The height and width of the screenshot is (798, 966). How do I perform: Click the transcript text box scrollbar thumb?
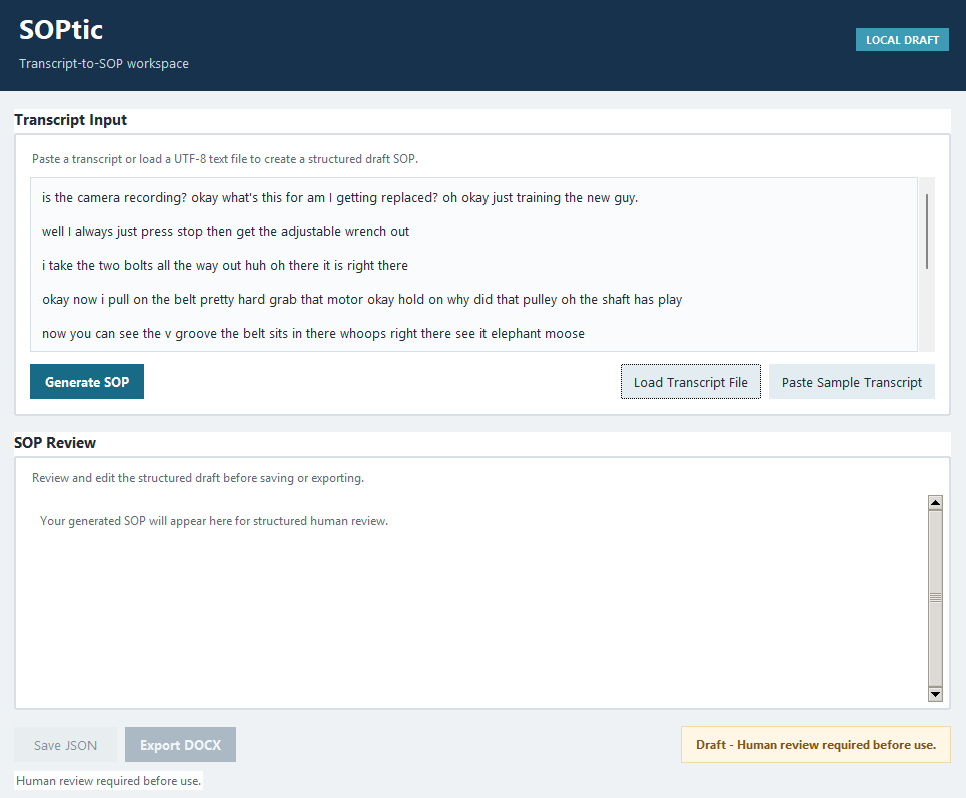(x=927, y=231)
